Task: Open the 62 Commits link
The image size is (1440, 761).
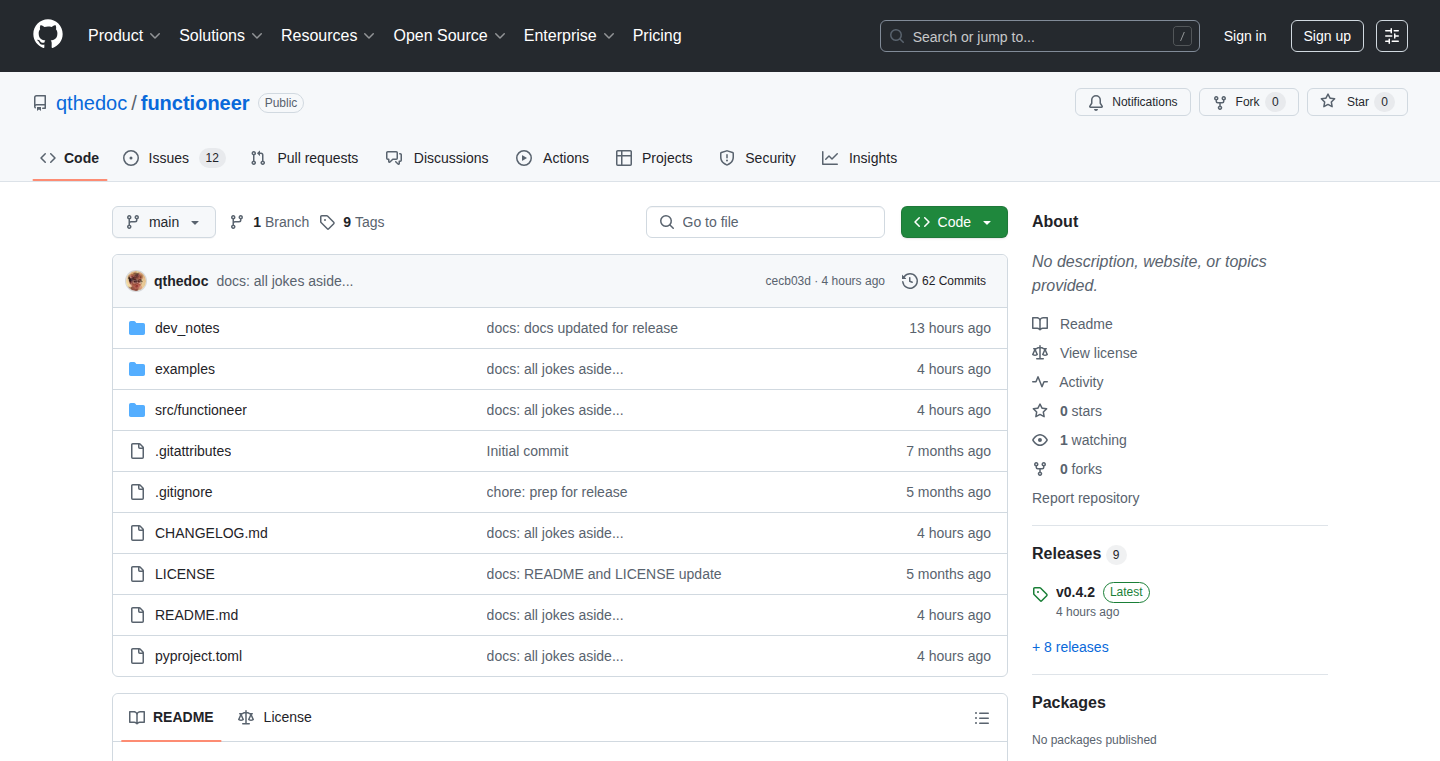Action: pyautogui.click(x=944, y=281)
